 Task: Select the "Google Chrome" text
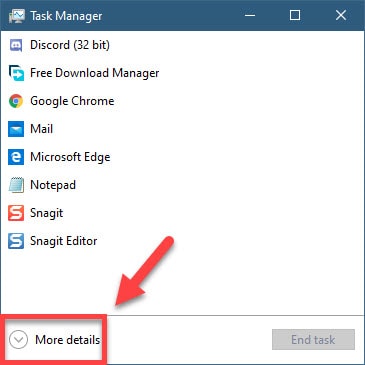pos(72,101)
